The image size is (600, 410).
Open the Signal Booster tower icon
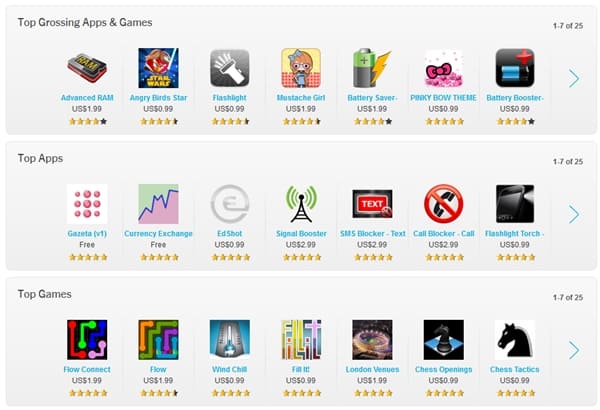tap(301, 204)
